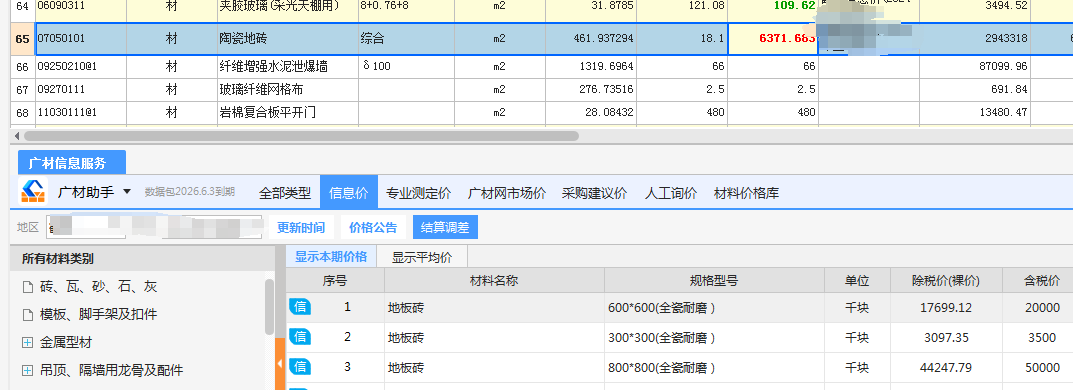Viewport: 1073px width, 390px height.
Task: Switch to 显示平均价 view
Action: (x=422, y=257)
